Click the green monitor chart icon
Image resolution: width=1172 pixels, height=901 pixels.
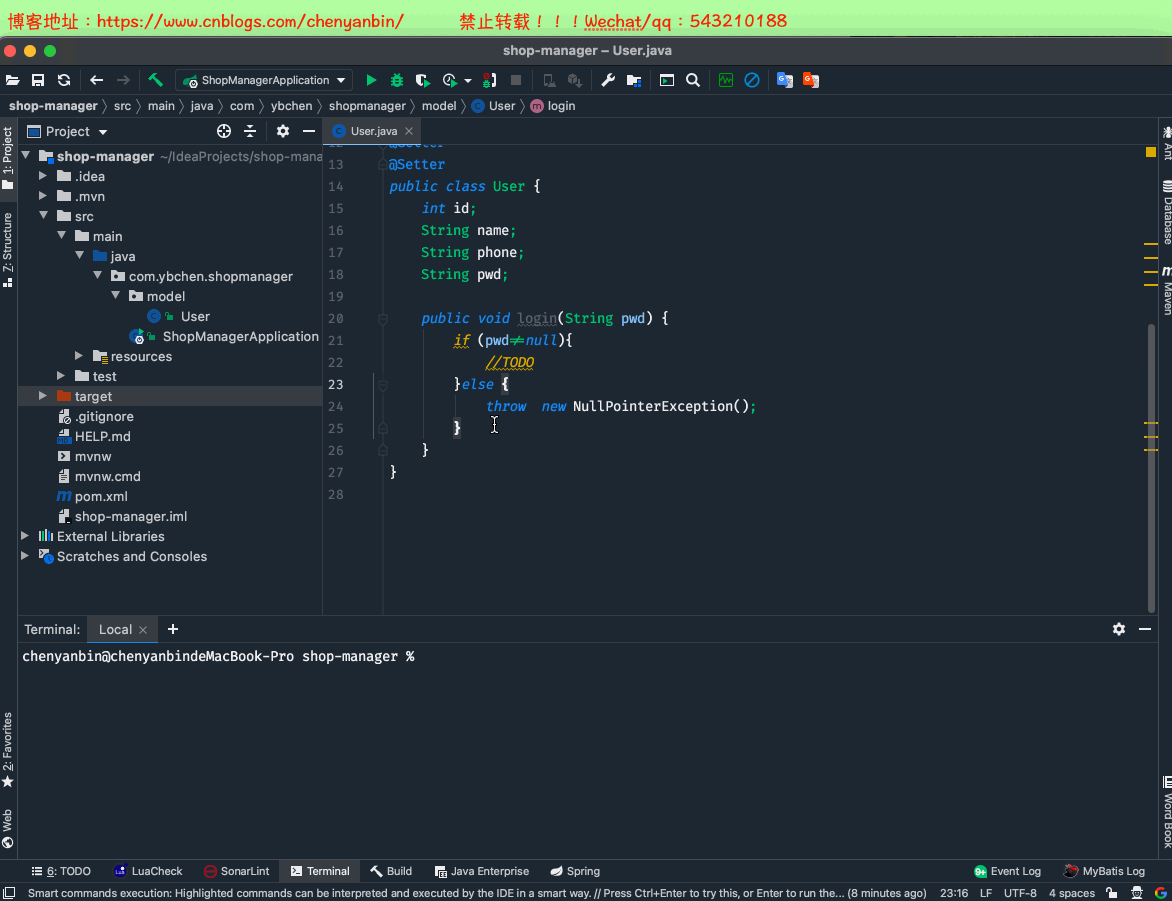point(726,80)
